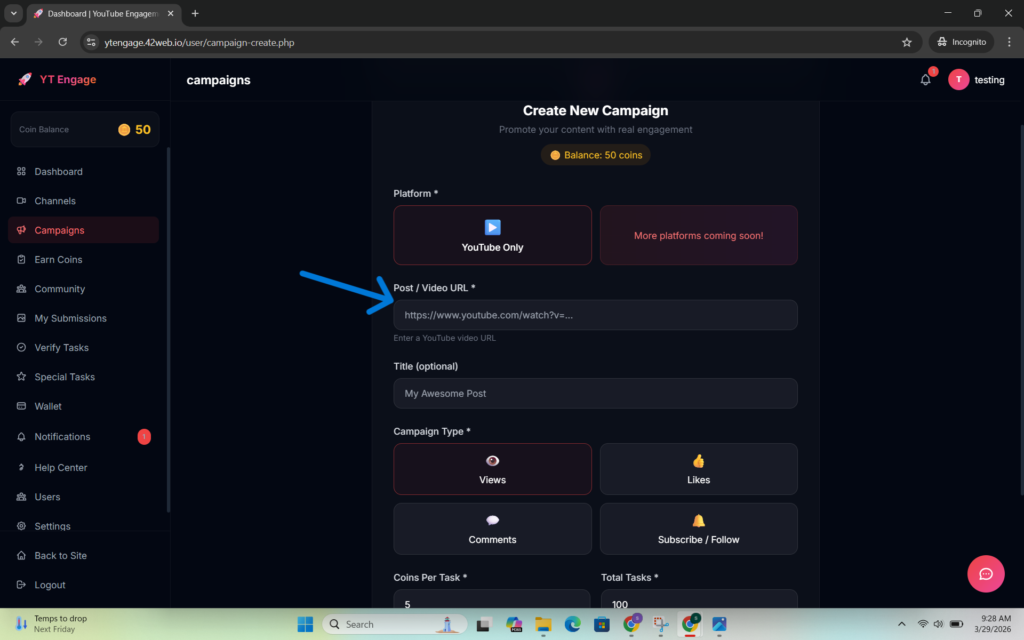
Task: Select the Views campaign type
Action: [492, 469]
